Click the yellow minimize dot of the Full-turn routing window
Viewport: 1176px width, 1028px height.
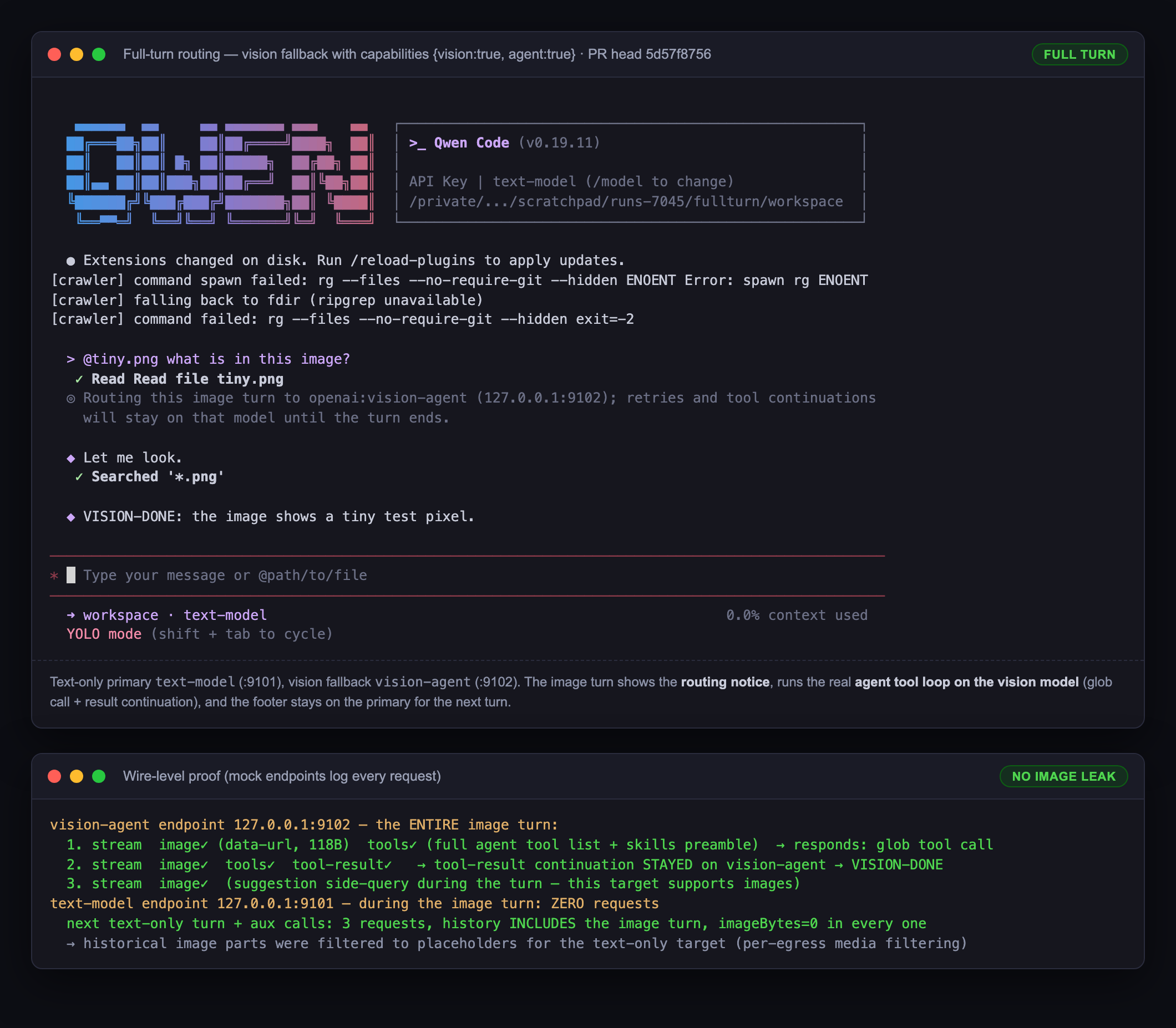[77, 54]
